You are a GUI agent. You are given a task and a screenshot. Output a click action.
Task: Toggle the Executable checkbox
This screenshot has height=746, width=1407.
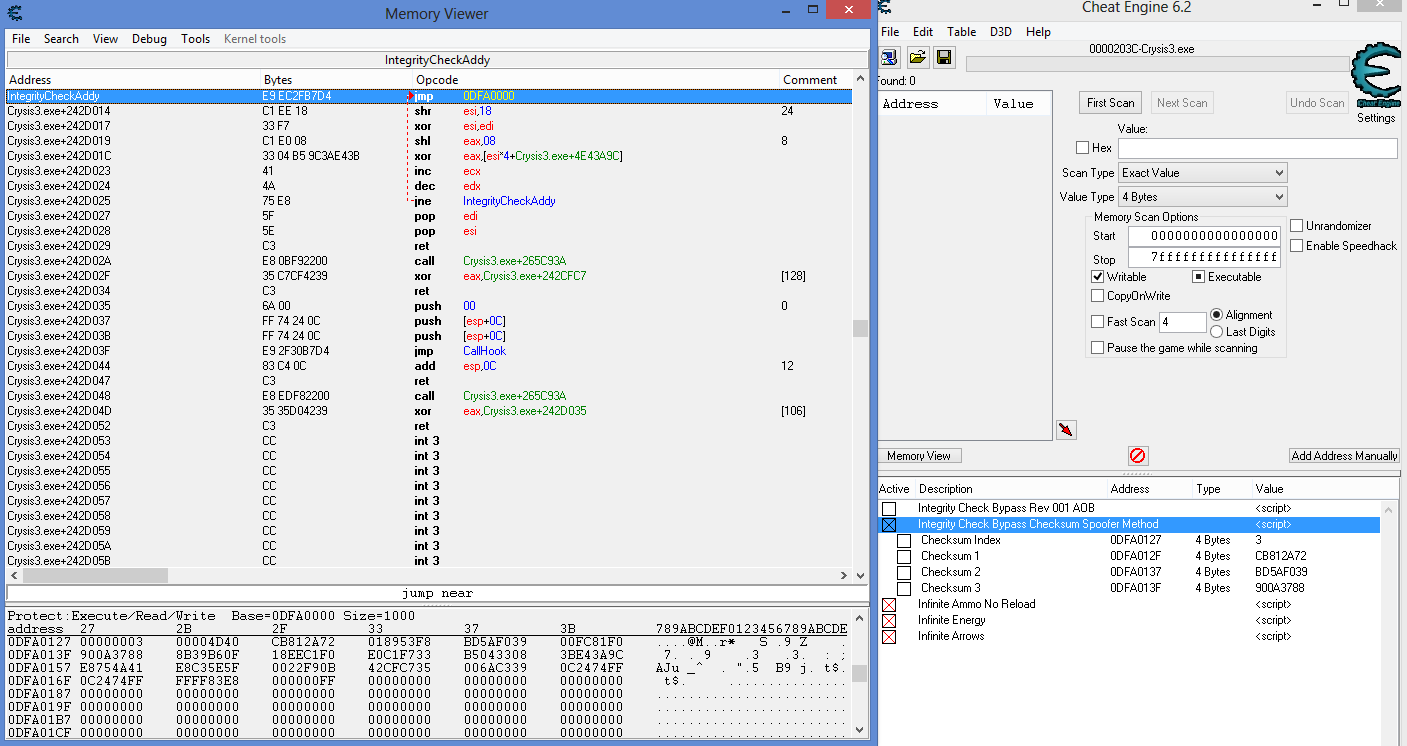1198,277
